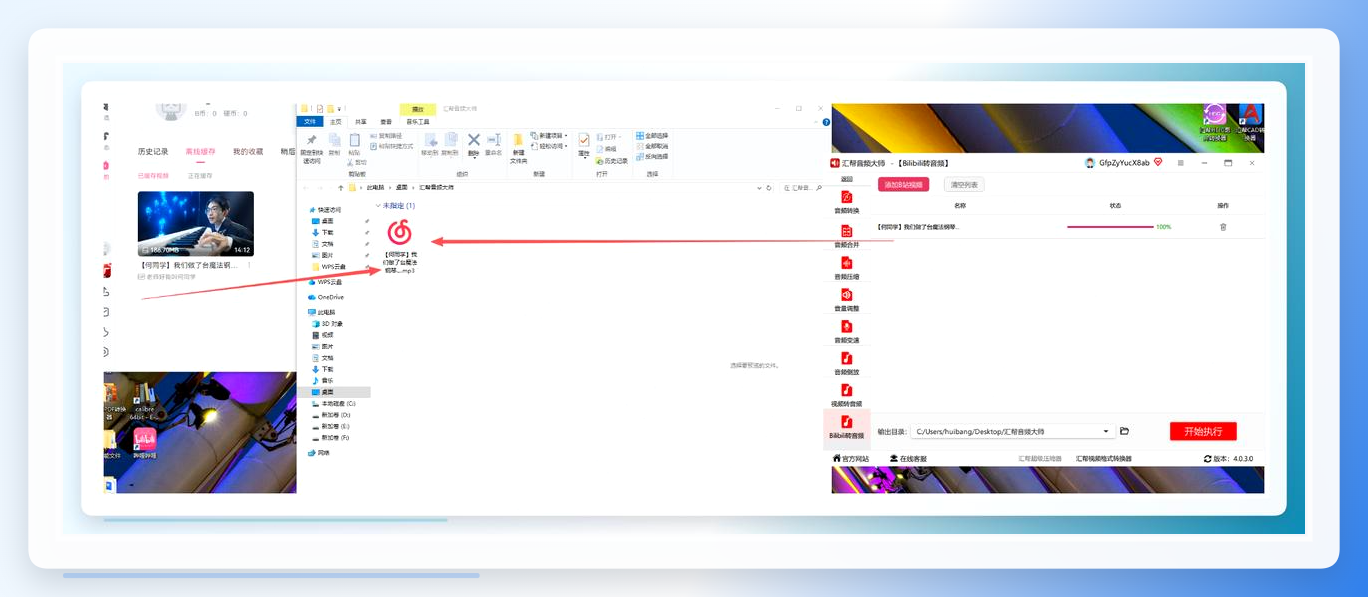Click the 添加B站视频 button
Screen dimensions: 1368x597
click(904, 184)
